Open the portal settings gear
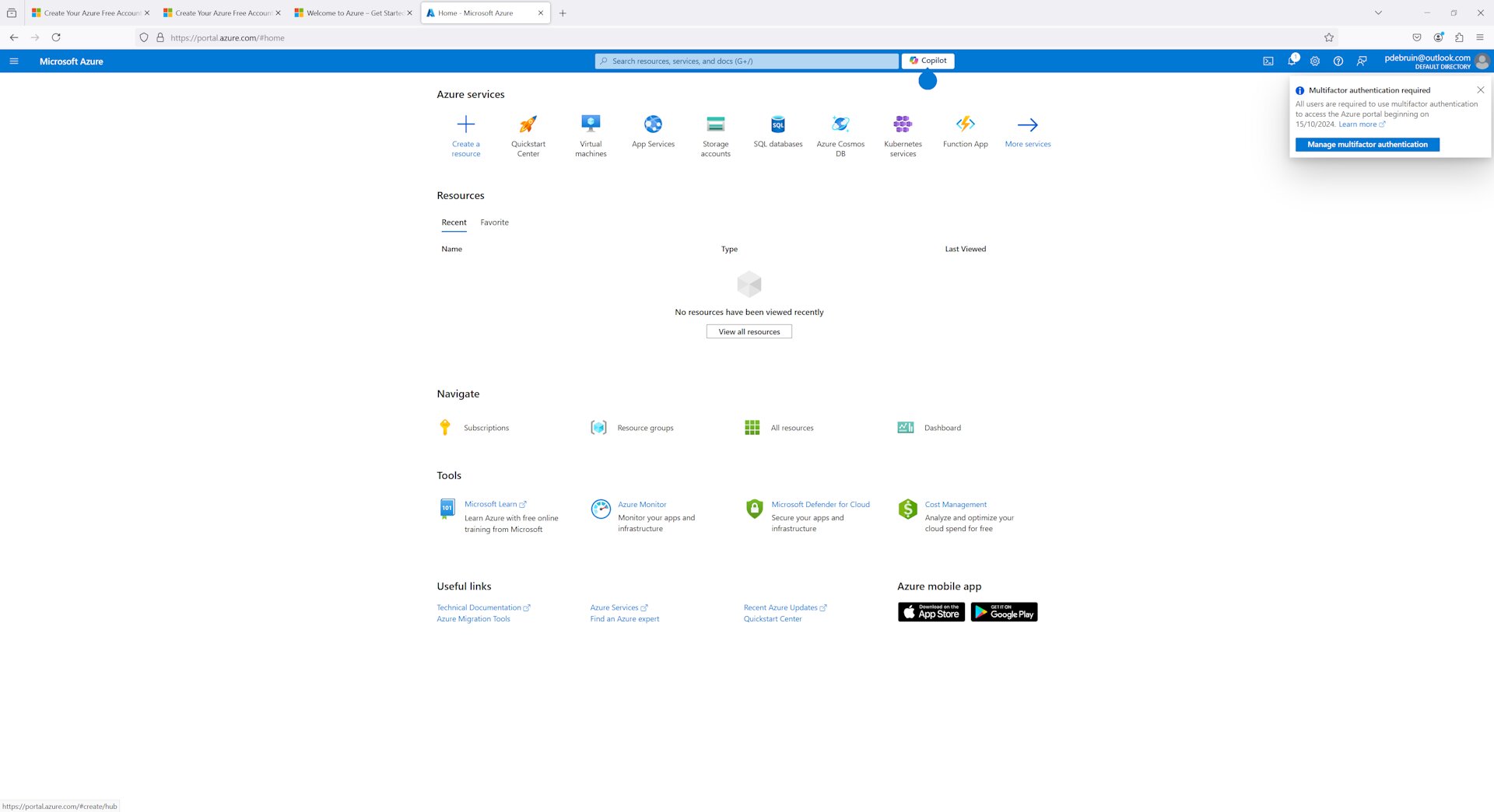The image size is (1494, 812). (x=1315, y=61)
